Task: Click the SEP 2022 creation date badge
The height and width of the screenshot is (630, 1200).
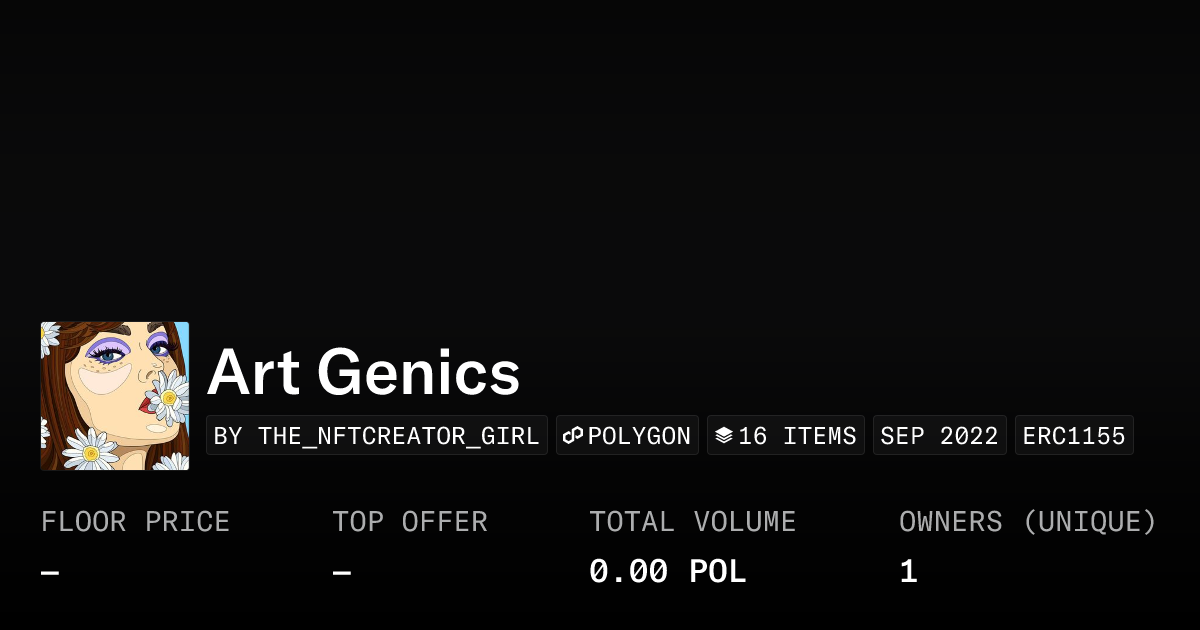Action: click(939, 436)
